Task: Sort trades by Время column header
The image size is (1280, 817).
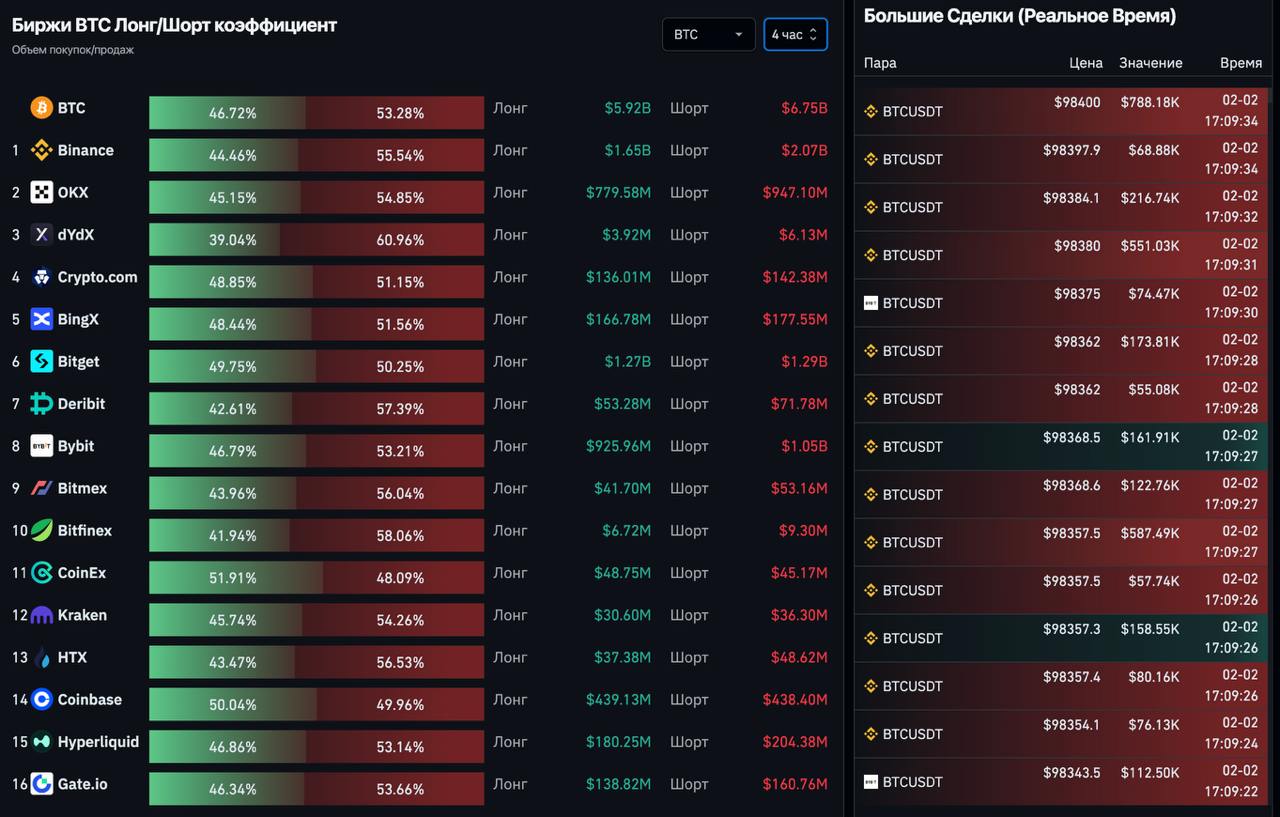Action: point(1241,62)
